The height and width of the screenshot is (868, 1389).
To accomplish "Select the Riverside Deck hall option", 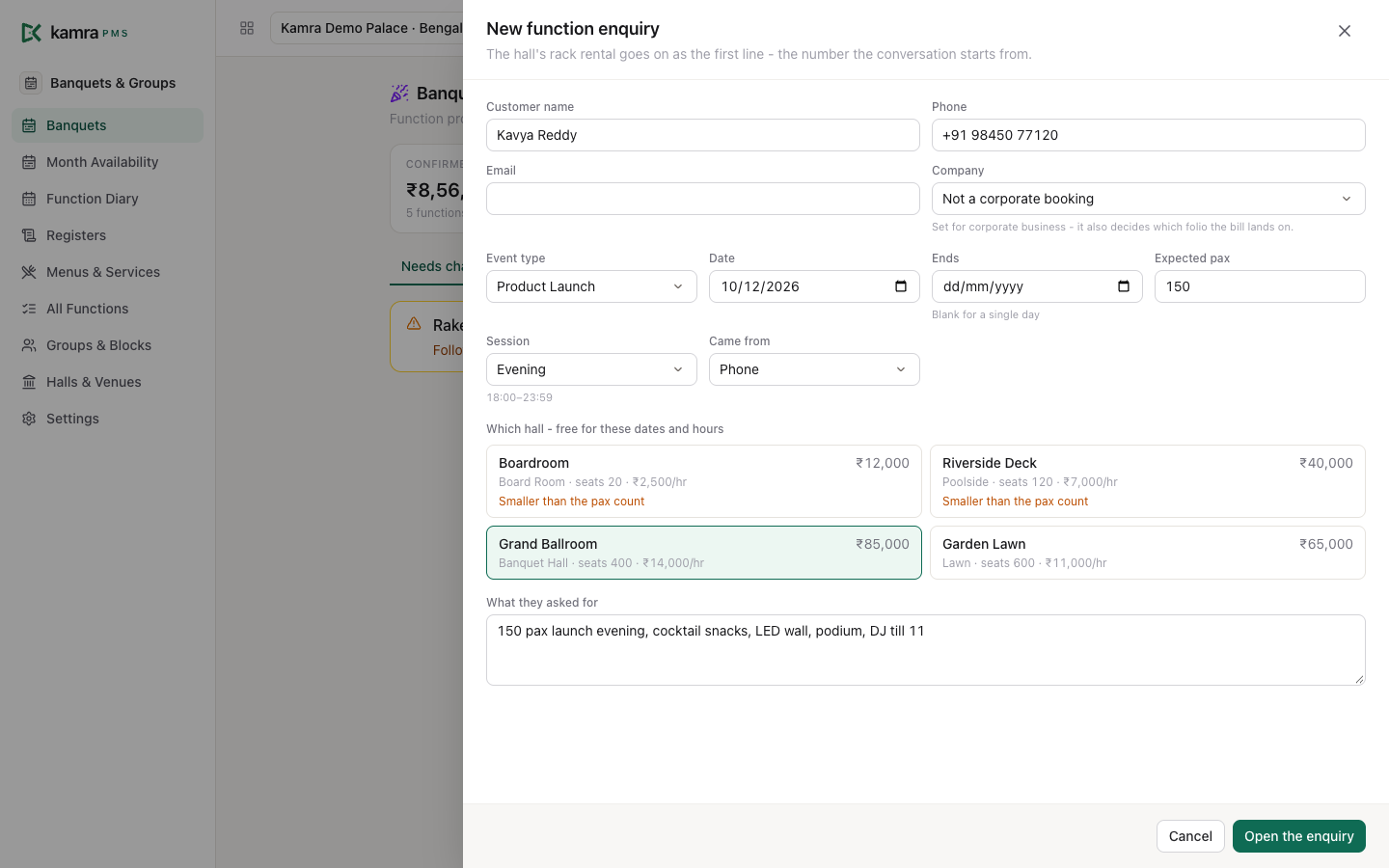I will 1147,481.
